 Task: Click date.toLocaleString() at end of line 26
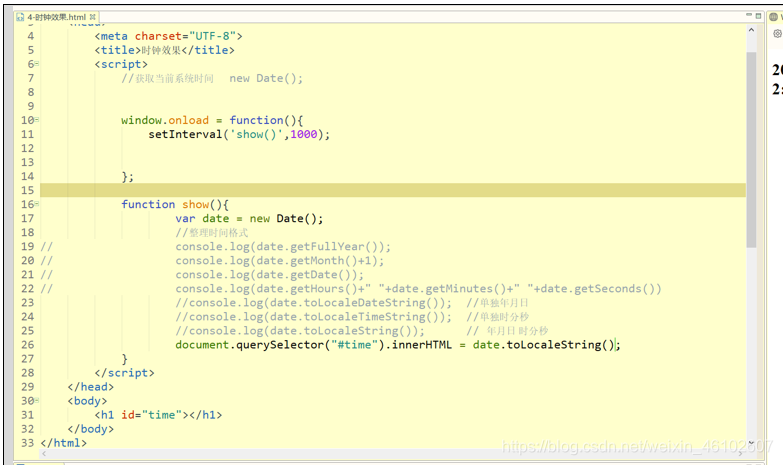pos(543,345)
